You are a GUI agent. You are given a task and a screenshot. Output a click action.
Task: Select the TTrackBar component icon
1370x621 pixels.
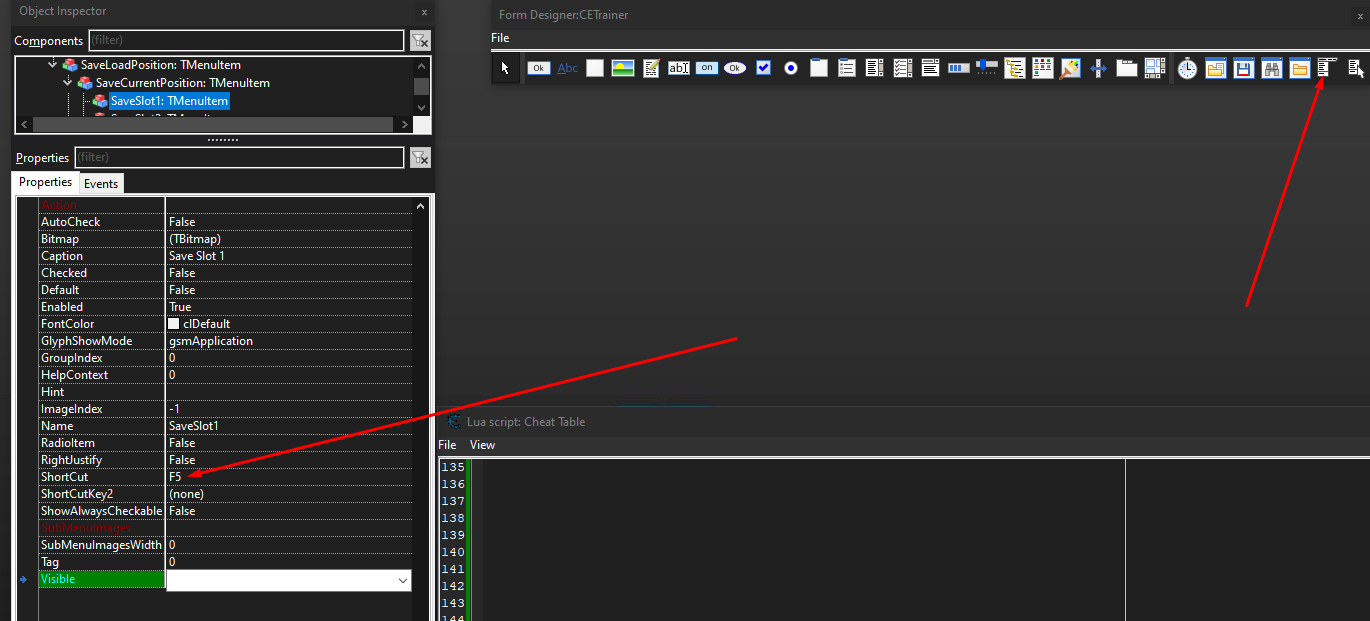tap(986, 68)
